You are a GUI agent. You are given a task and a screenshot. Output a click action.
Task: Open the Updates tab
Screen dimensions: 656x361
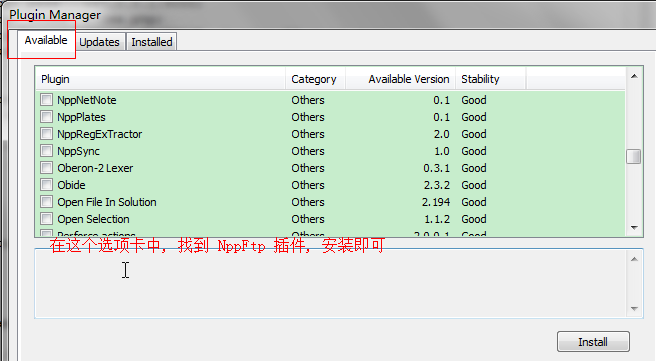(x=100, y=42)
